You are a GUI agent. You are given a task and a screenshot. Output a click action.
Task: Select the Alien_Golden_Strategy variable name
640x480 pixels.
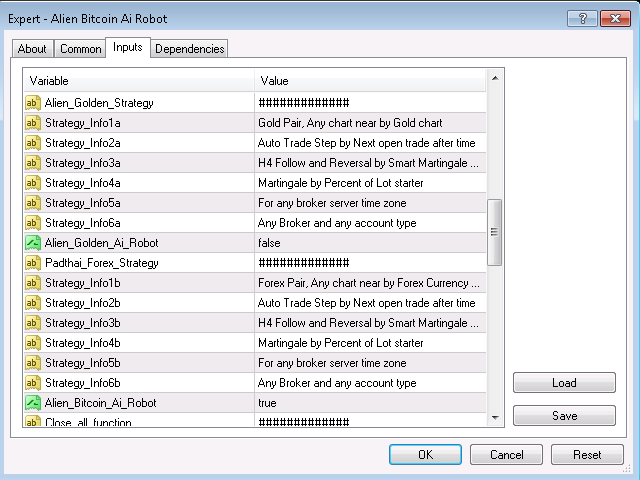[x=99, y=103]
